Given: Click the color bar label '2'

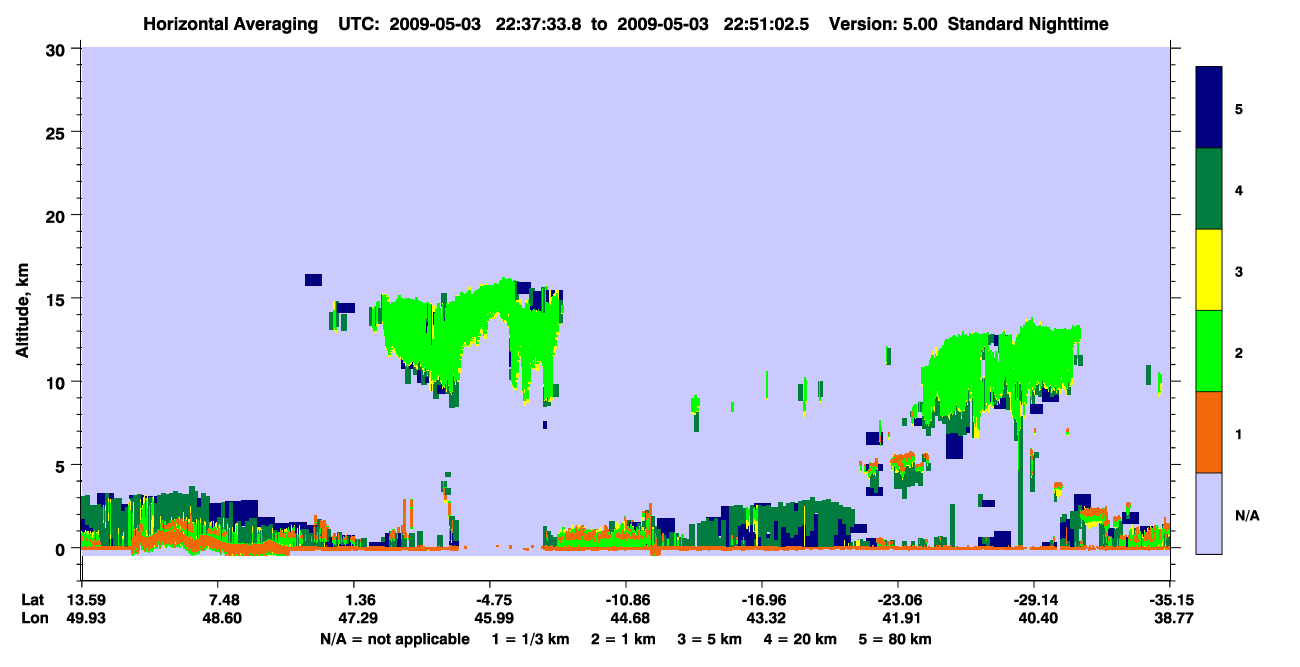Looking at the screenshot, I should 1239,352.
